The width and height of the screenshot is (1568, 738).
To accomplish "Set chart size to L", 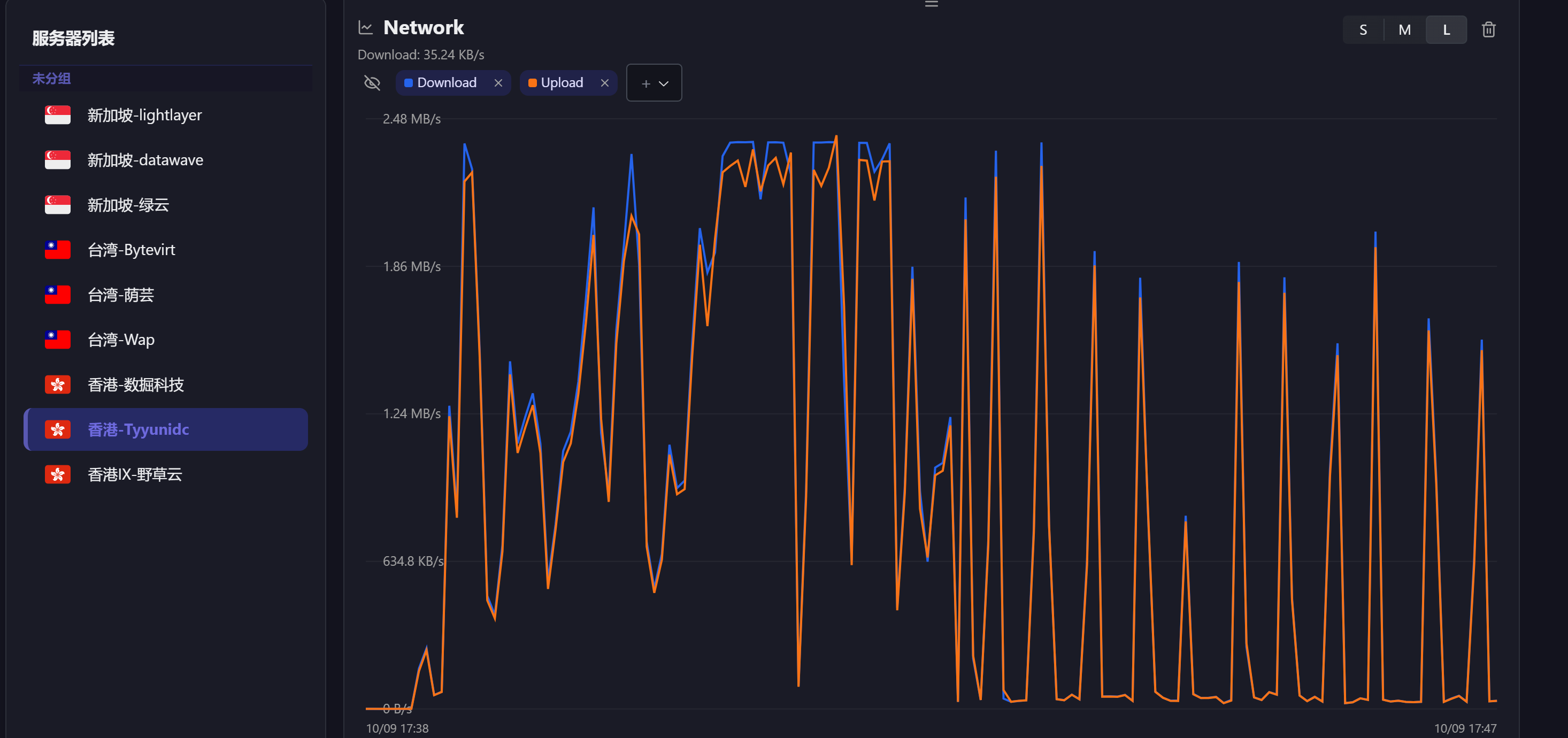I will [x=1446, y=30].
